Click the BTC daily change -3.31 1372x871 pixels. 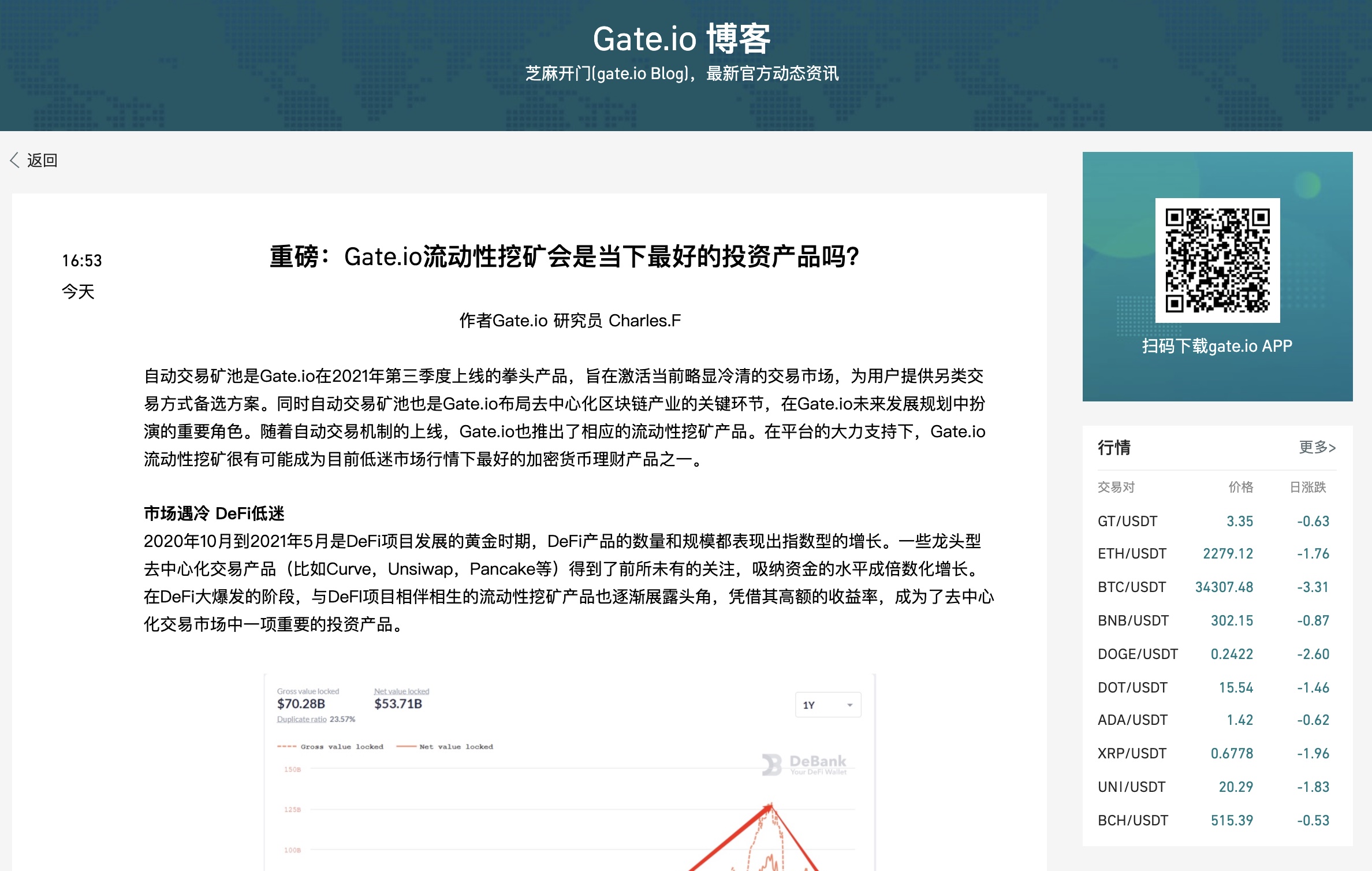pyautogui.click(x=1313, y=587)
